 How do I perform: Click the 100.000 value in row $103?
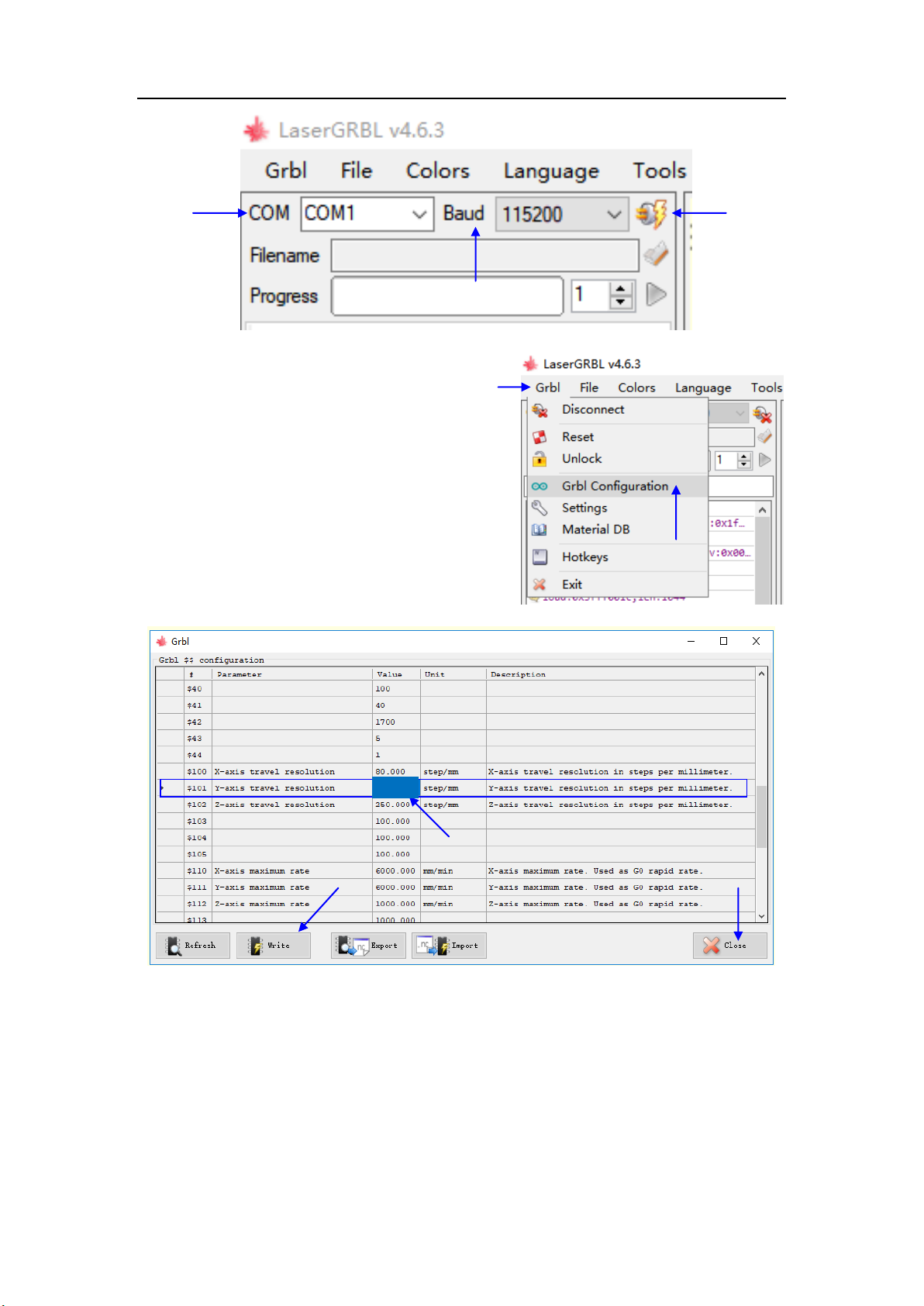393,822
